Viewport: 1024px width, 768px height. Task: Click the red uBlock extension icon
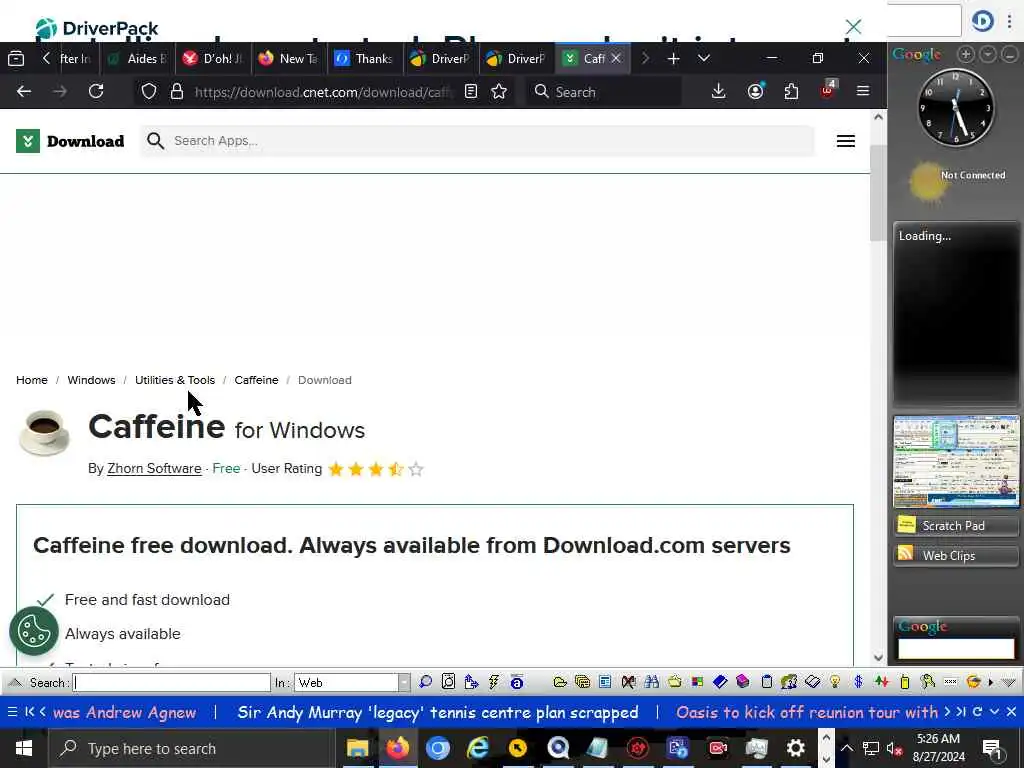point(827,90)
